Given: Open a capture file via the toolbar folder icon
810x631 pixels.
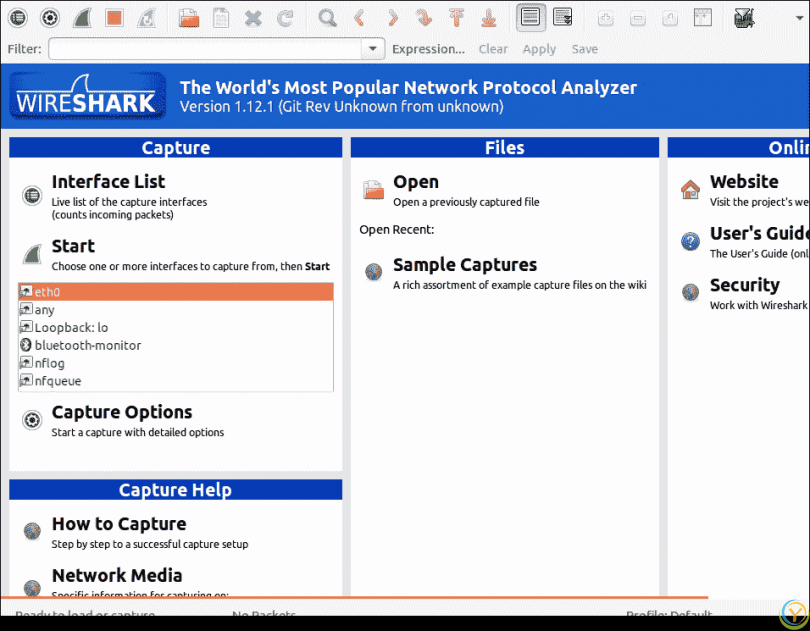Looking at the screenshot, I should [188, 17].
